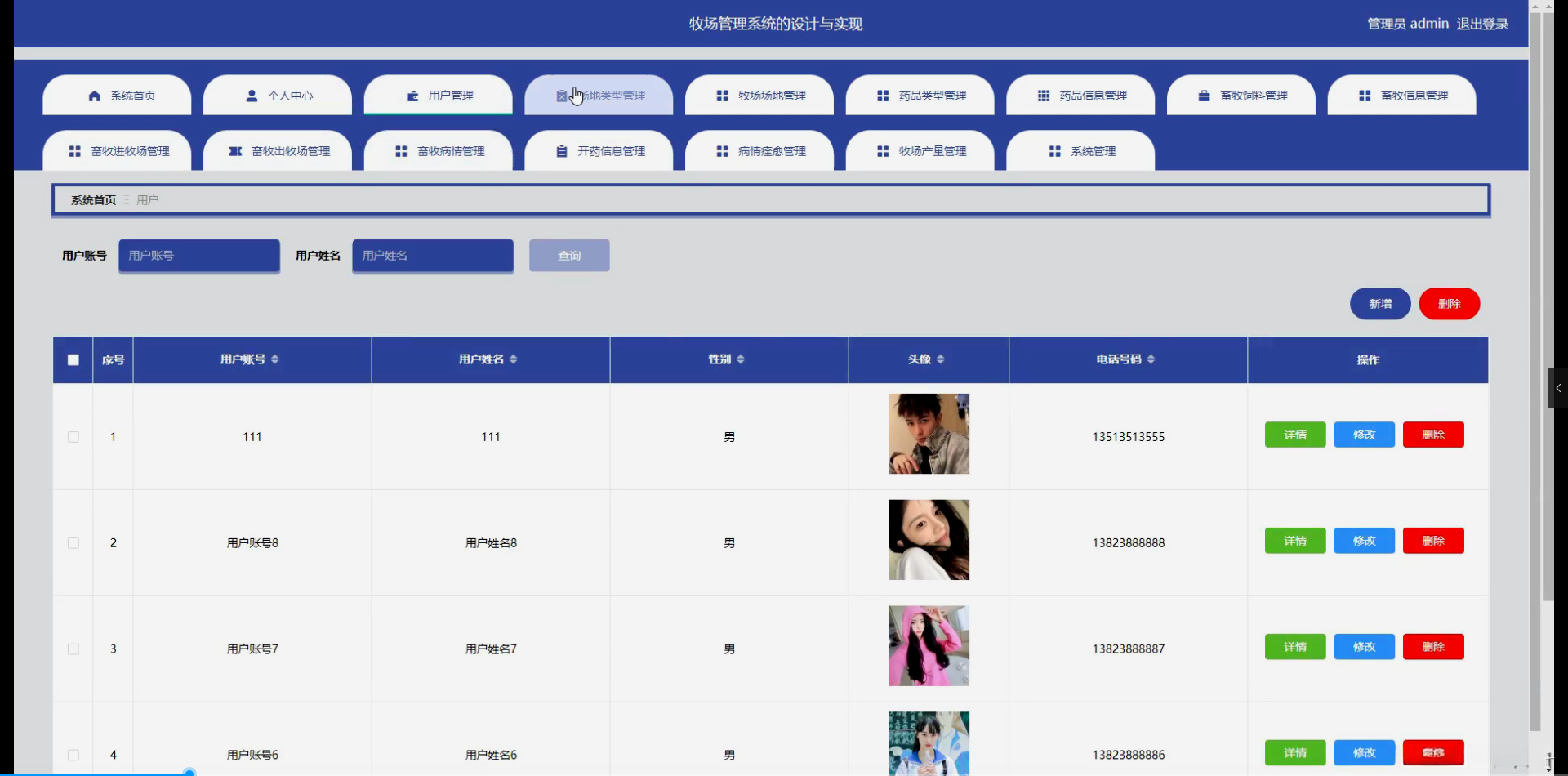Check the box for row 用户账号7
The height and width of the screenshot is (776, 1568).
(x=73, y=649)
